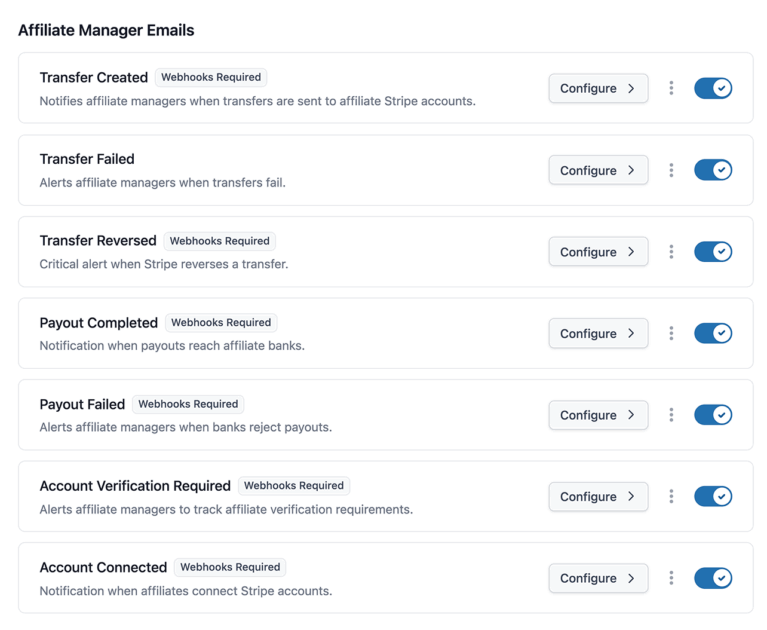Configure the Transfer Reversed alert
Screen dimensions: 767x630
598,252
